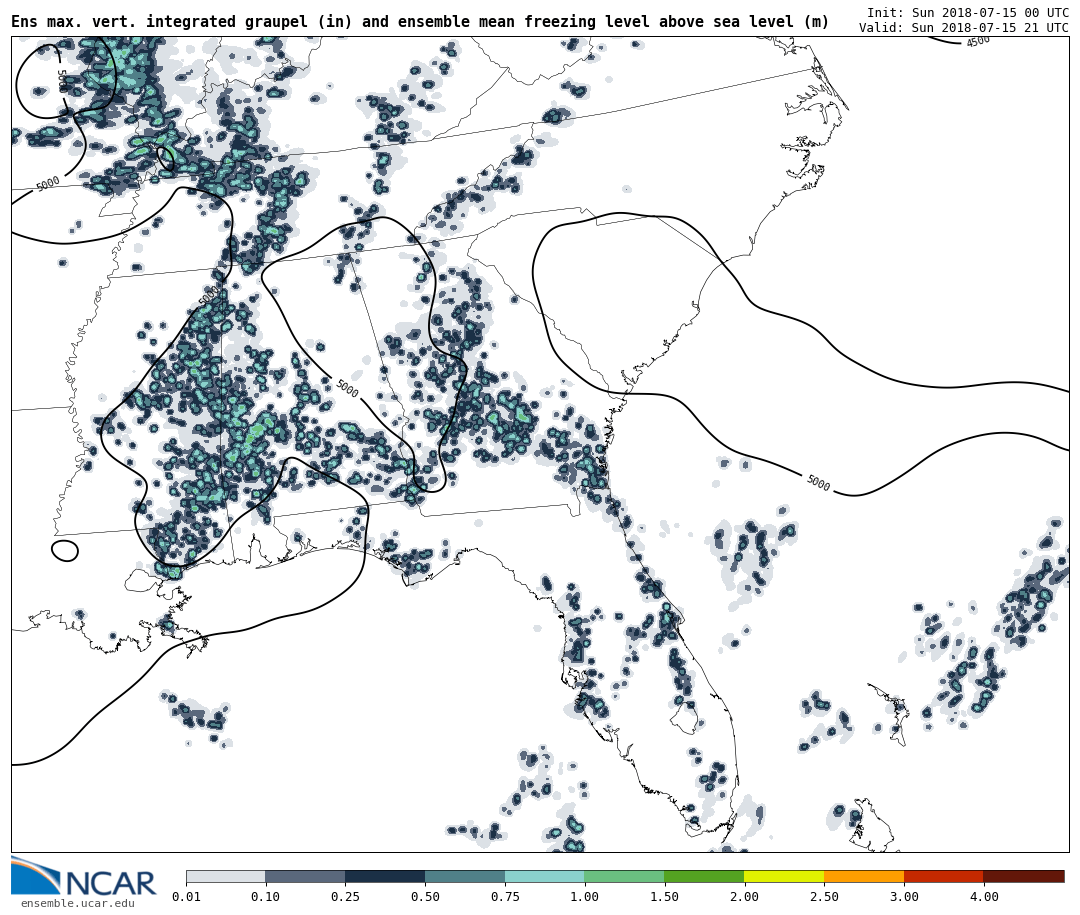Click the 5000 contour label over the Atlantic

pos(817,483)
